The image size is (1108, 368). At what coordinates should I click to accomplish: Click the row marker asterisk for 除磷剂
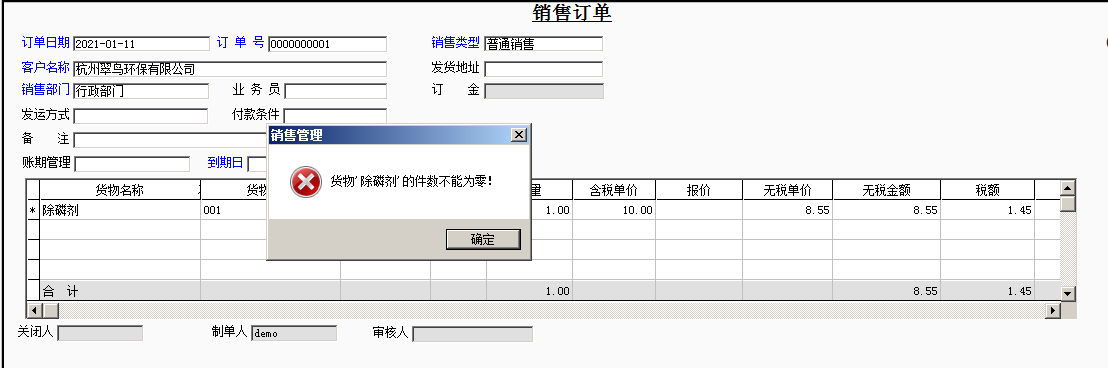point(33,210)
